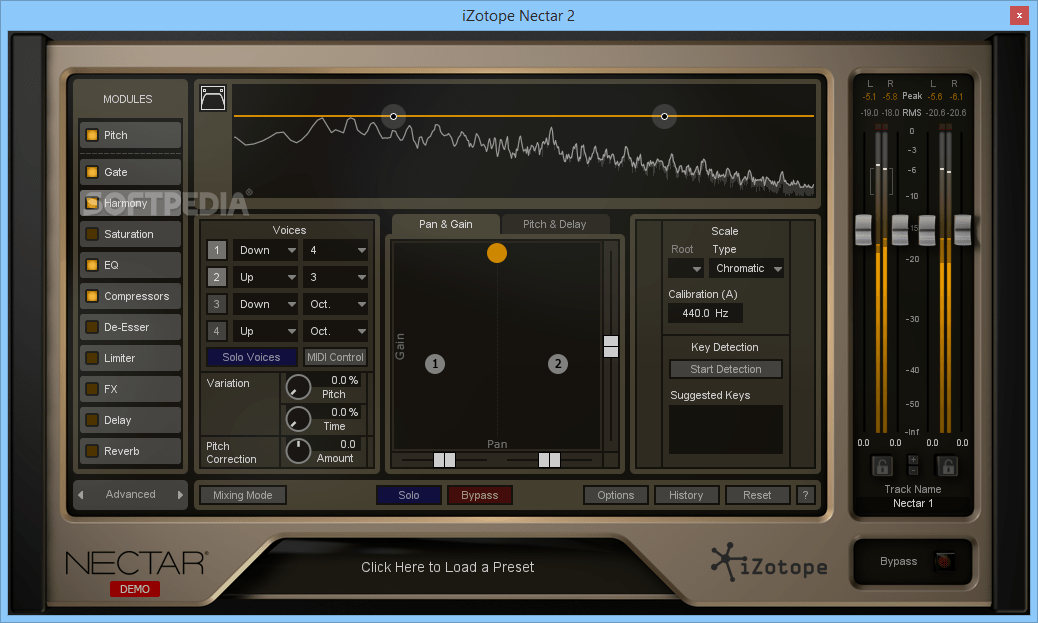
Task: Enable Solo Voices mode
Action: tap(250, 357)
